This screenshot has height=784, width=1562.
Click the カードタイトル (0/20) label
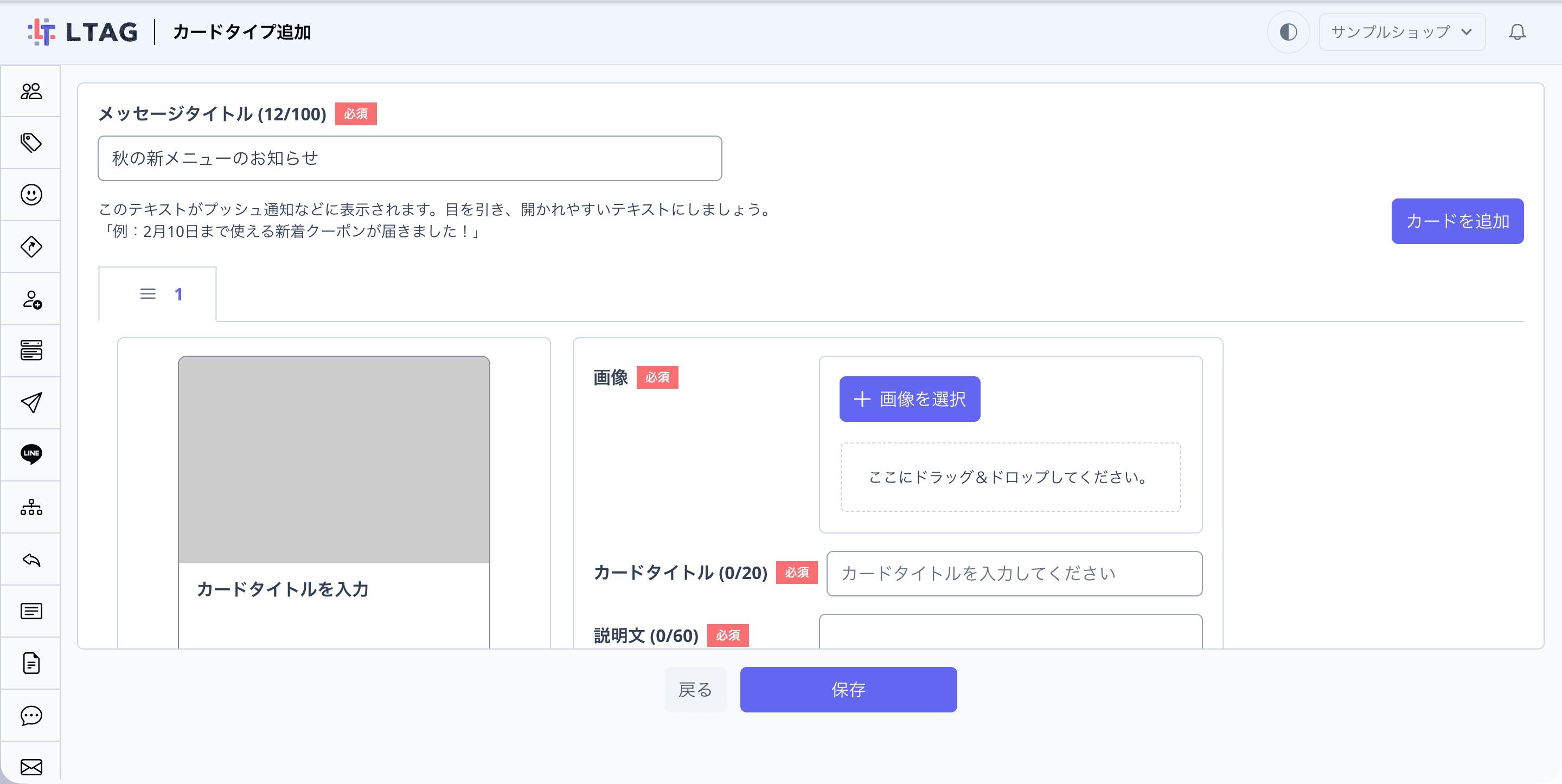(x=681, y=573)
